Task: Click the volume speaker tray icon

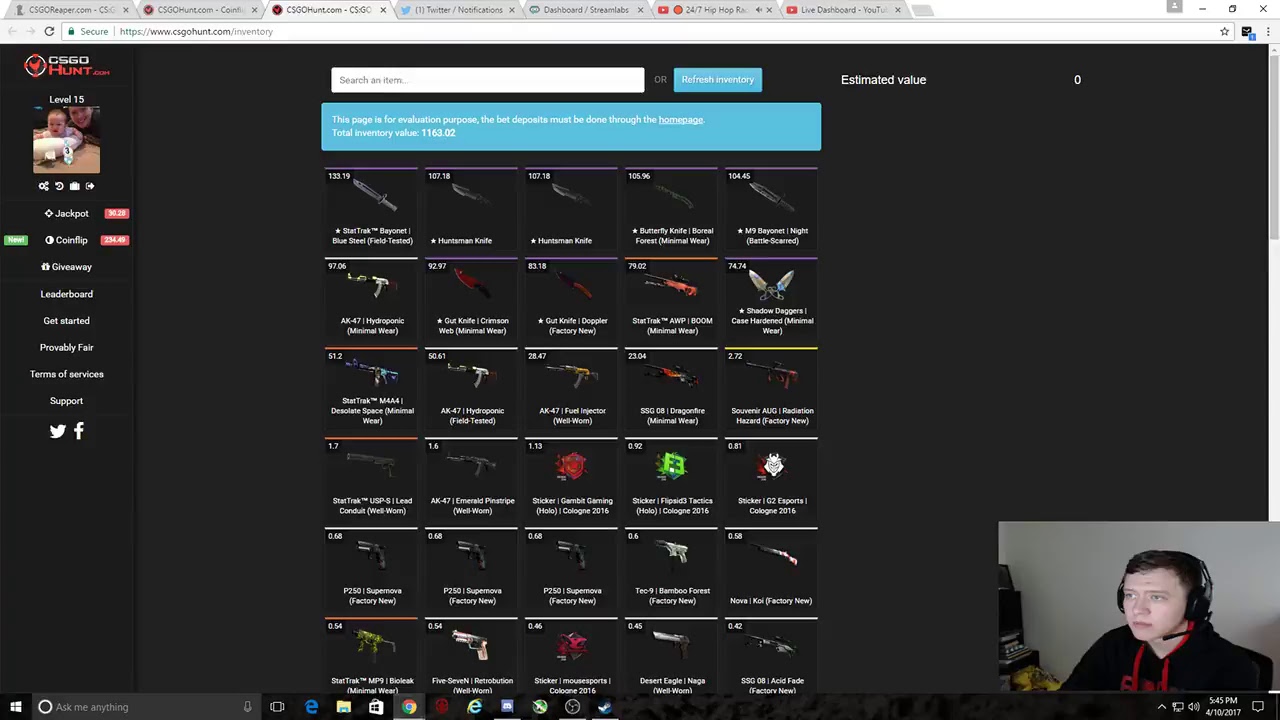Action: [x=1194, y=707]
